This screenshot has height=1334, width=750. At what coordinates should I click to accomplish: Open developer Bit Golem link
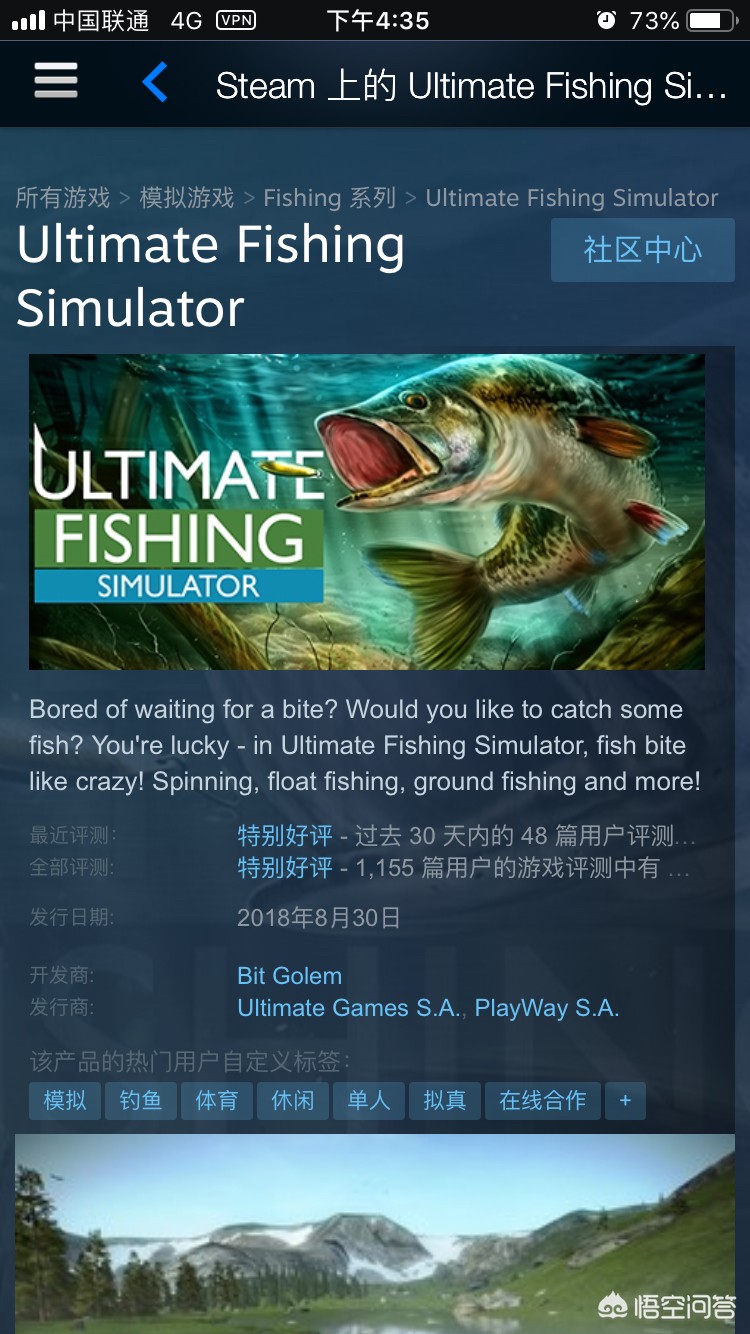tap(290, 975)
